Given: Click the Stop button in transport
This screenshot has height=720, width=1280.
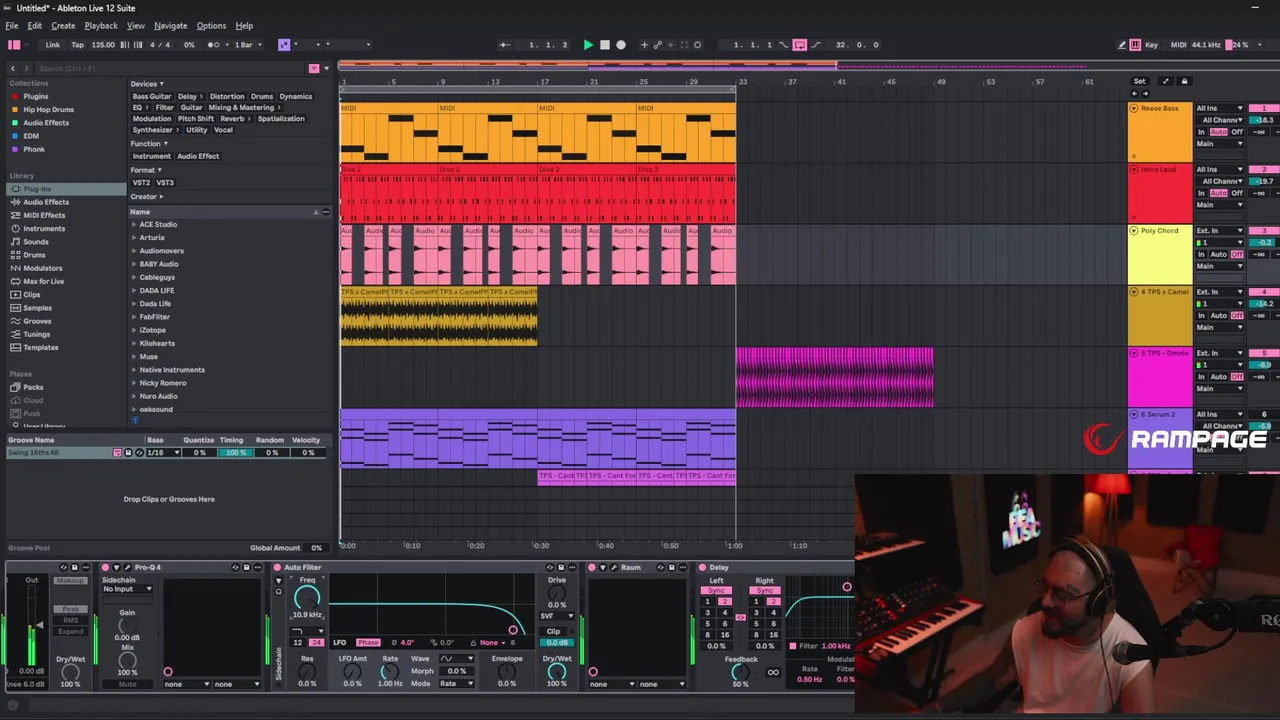Looking at the screenshot, I should pos(604,45).
